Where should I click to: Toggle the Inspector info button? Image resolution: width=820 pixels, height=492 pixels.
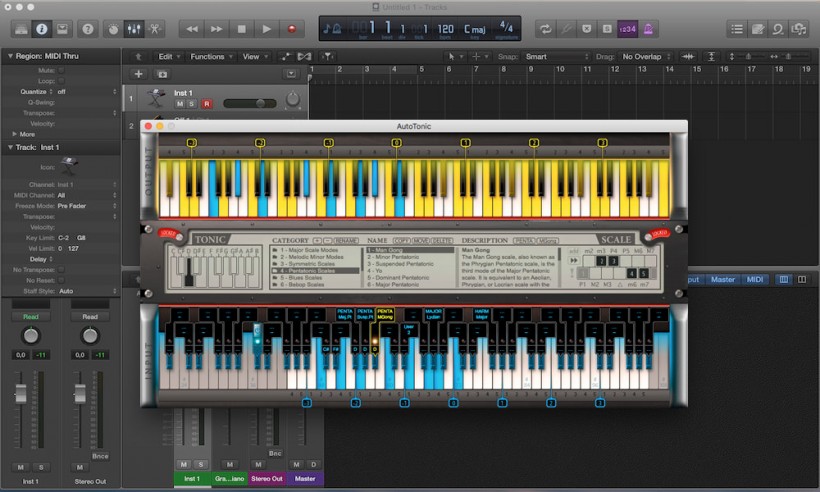41,29
